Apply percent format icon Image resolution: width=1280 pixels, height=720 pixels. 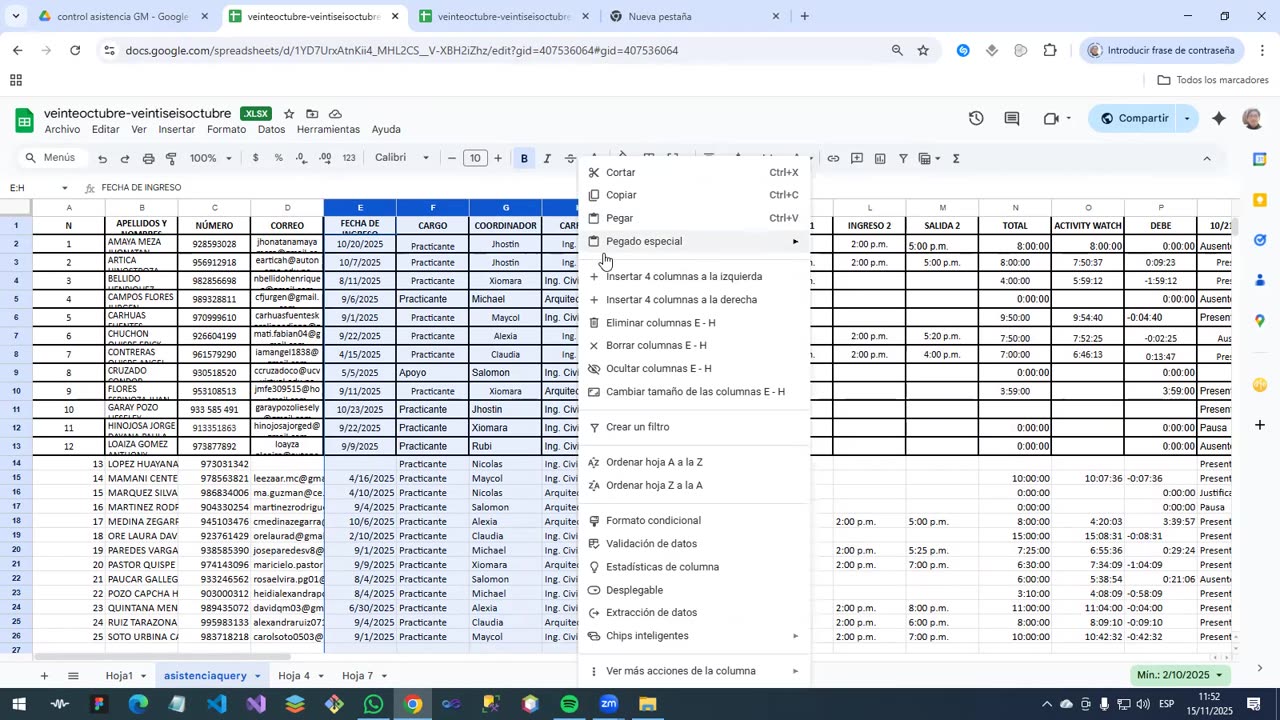pos(278,158)
